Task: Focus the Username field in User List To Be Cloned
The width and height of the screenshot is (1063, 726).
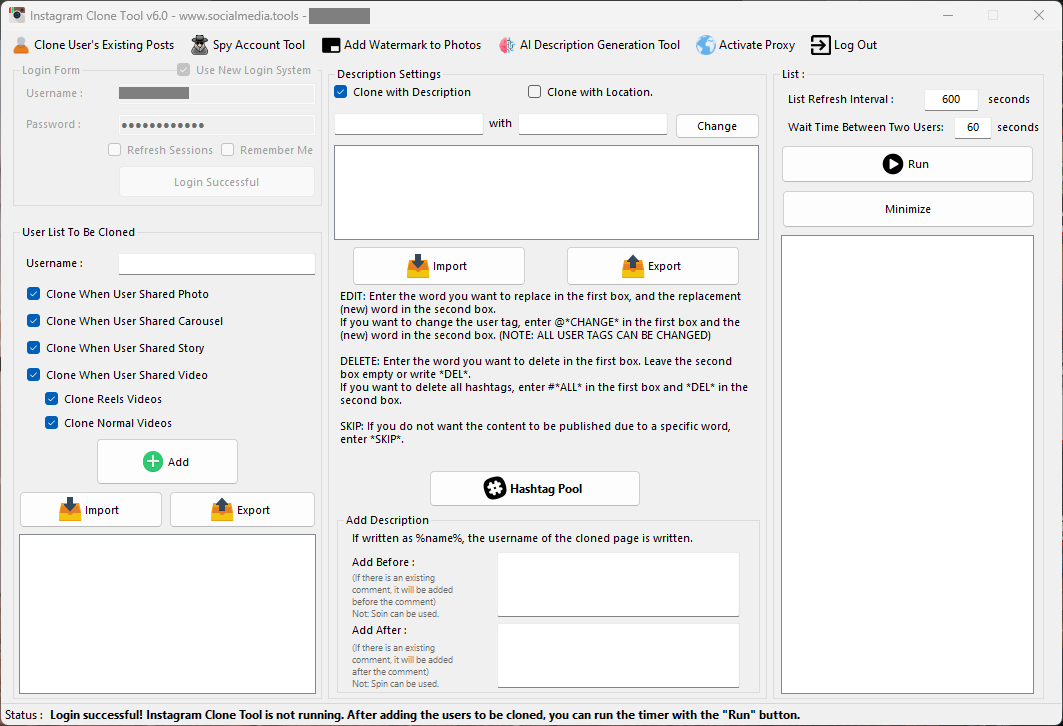Action: click(217, 264)
